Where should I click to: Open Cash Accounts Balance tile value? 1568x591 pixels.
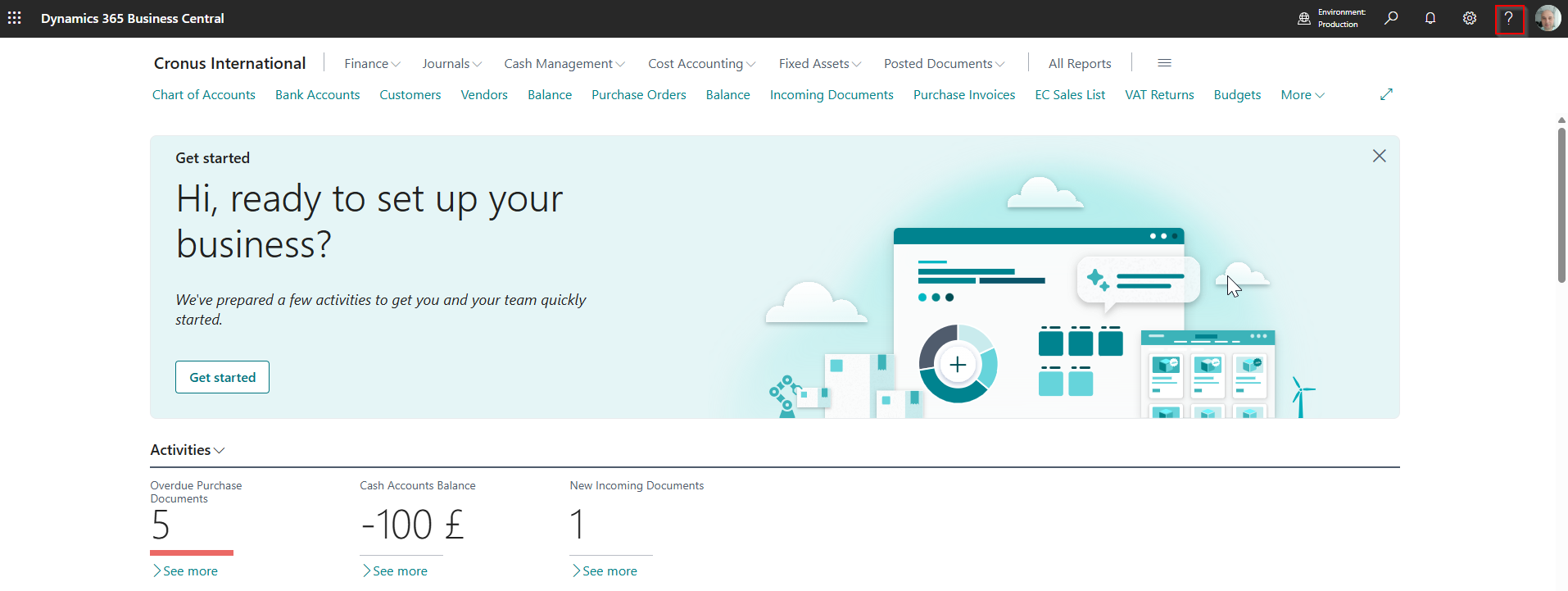tap(413, 525)
